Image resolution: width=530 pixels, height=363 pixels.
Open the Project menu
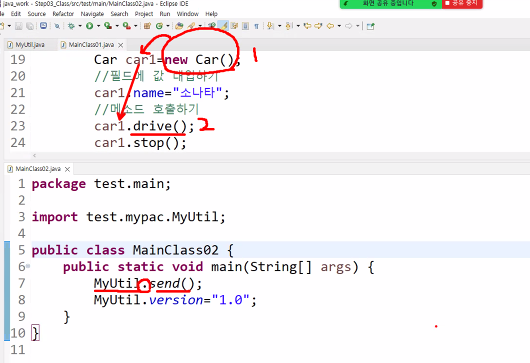pos(144,14)
